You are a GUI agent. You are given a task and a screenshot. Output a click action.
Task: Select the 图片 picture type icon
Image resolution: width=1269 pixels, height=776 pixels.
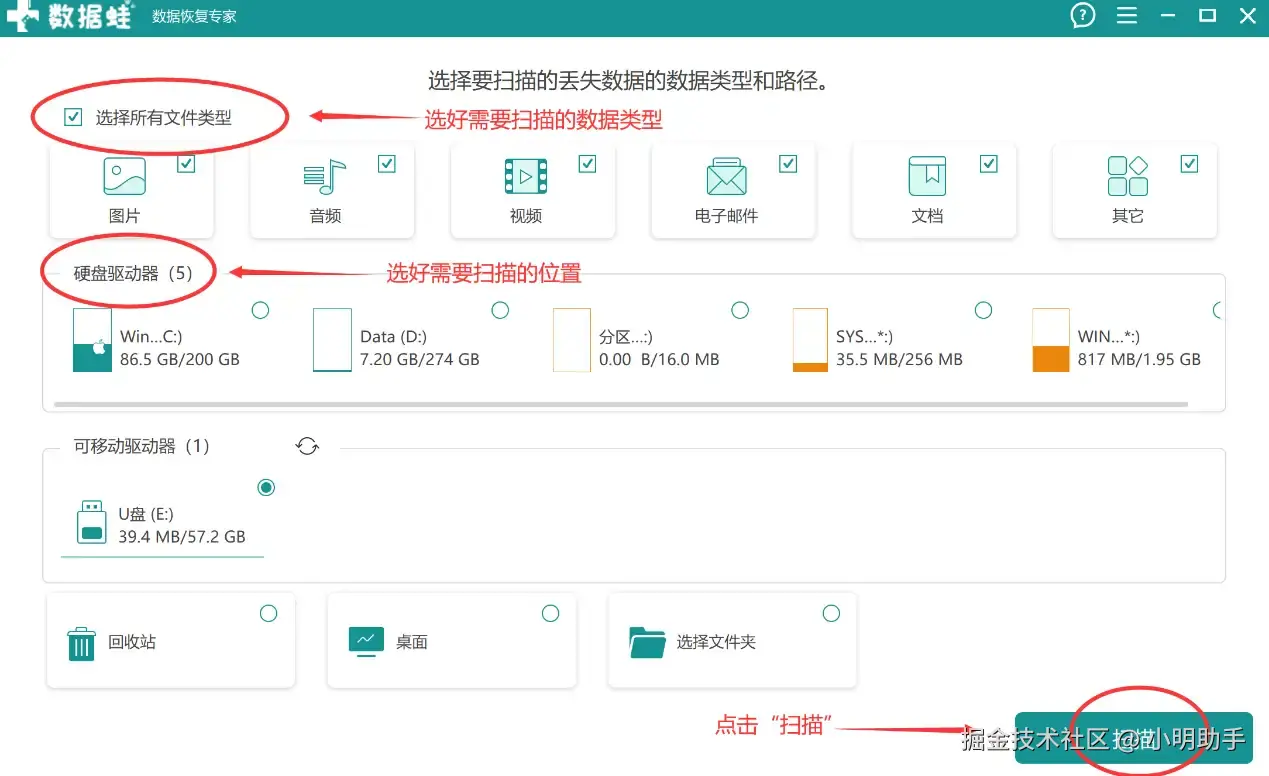point(124,176)
